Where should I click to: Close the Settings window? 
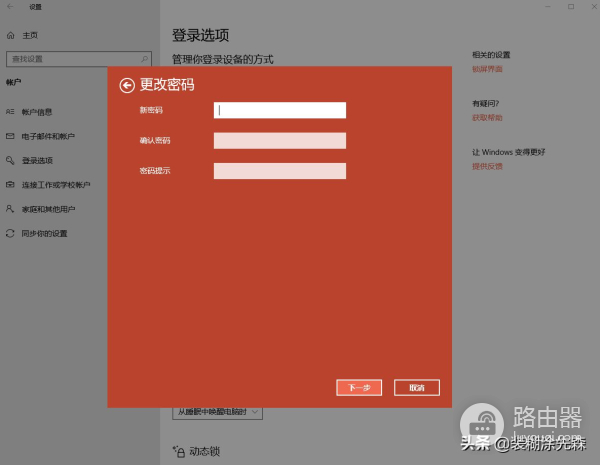pyautogui.click(x=594, y=7)
